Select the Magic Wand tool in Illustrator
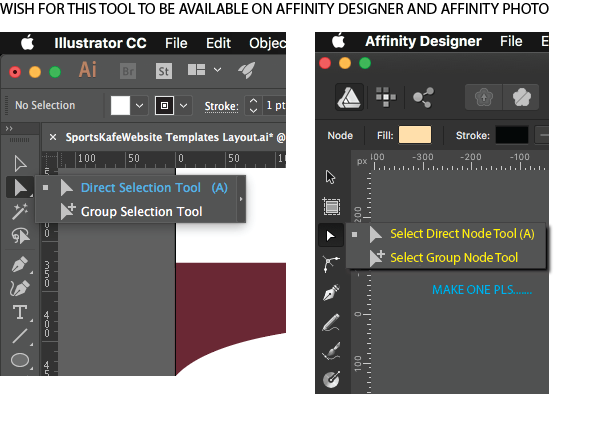596x423 pixels. point(20,212)
